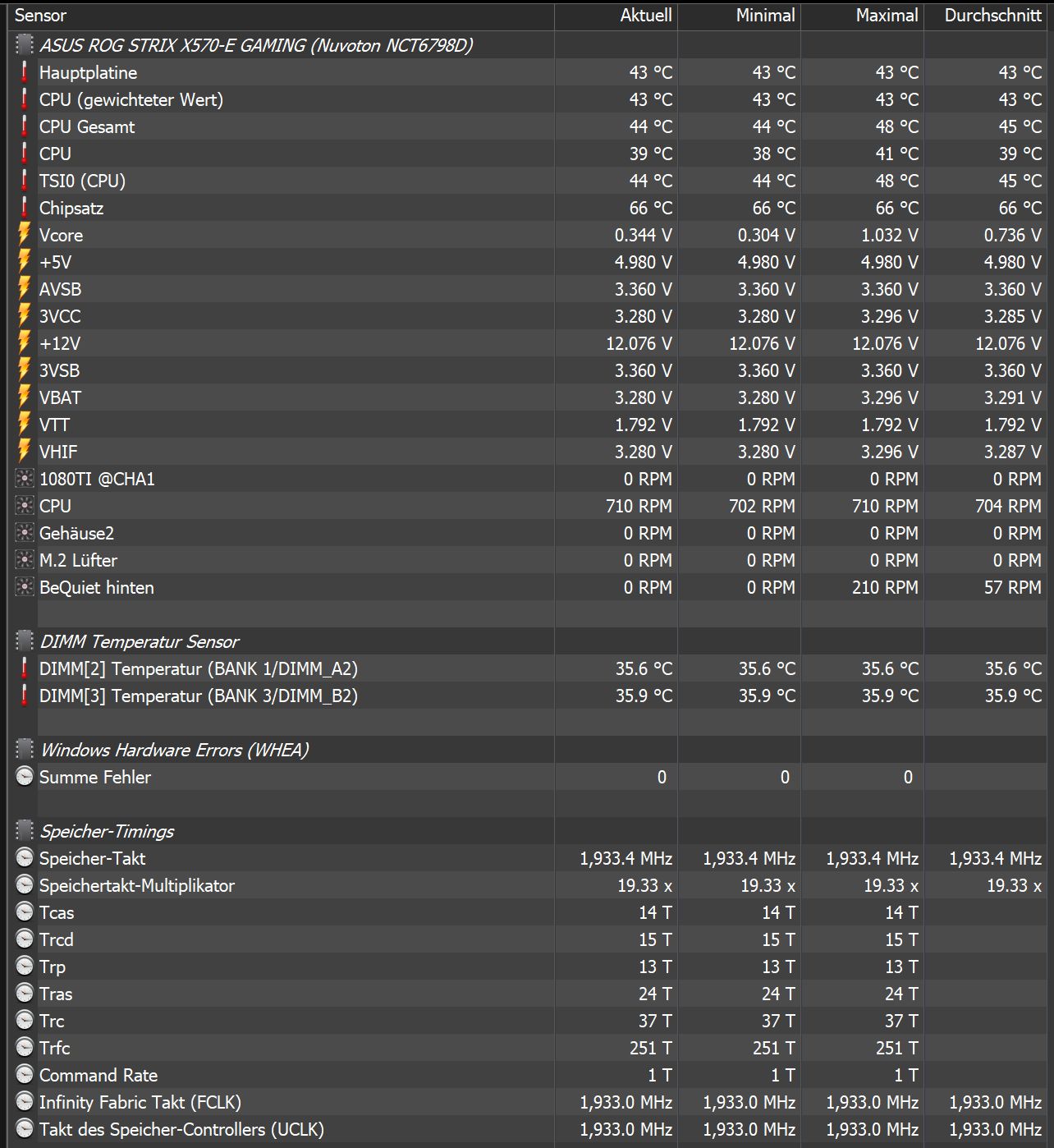This screenshot has height=1148, width=1054.
Task: Click the 0.736 V average Vcore value
Action: pyautogui.click(x=1012, y=235)
